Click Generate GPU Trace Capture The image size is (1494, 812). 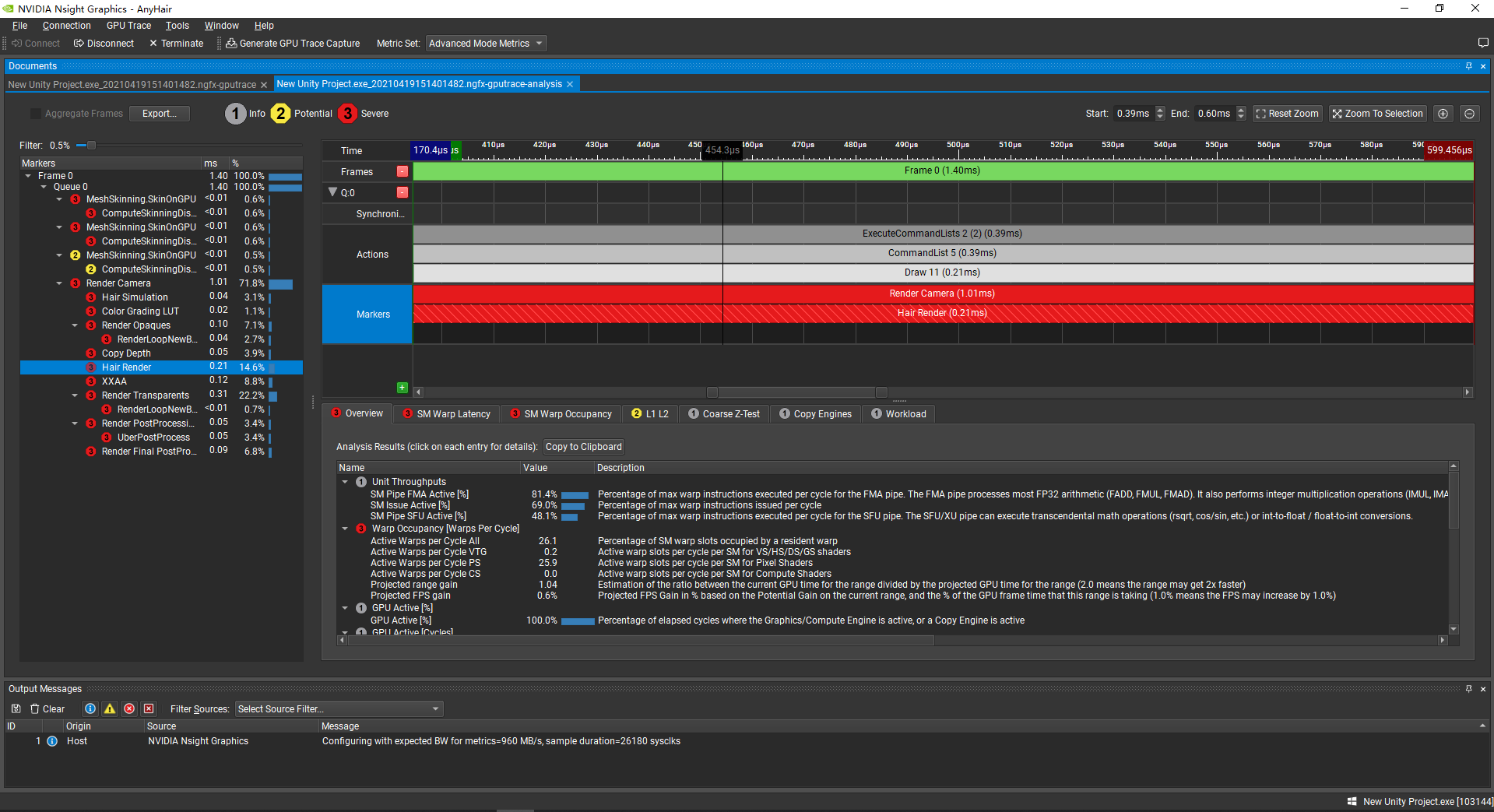(x=293, y=44)
